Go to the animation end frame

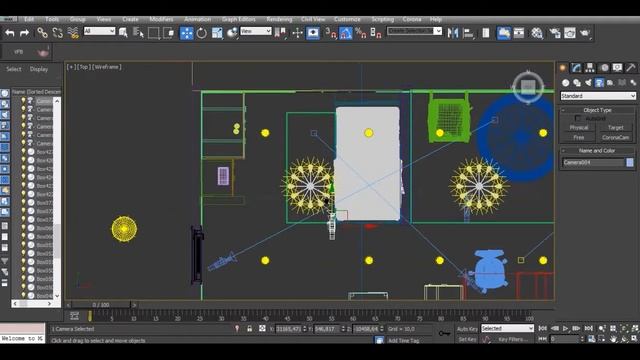click(x=588, y=329)
